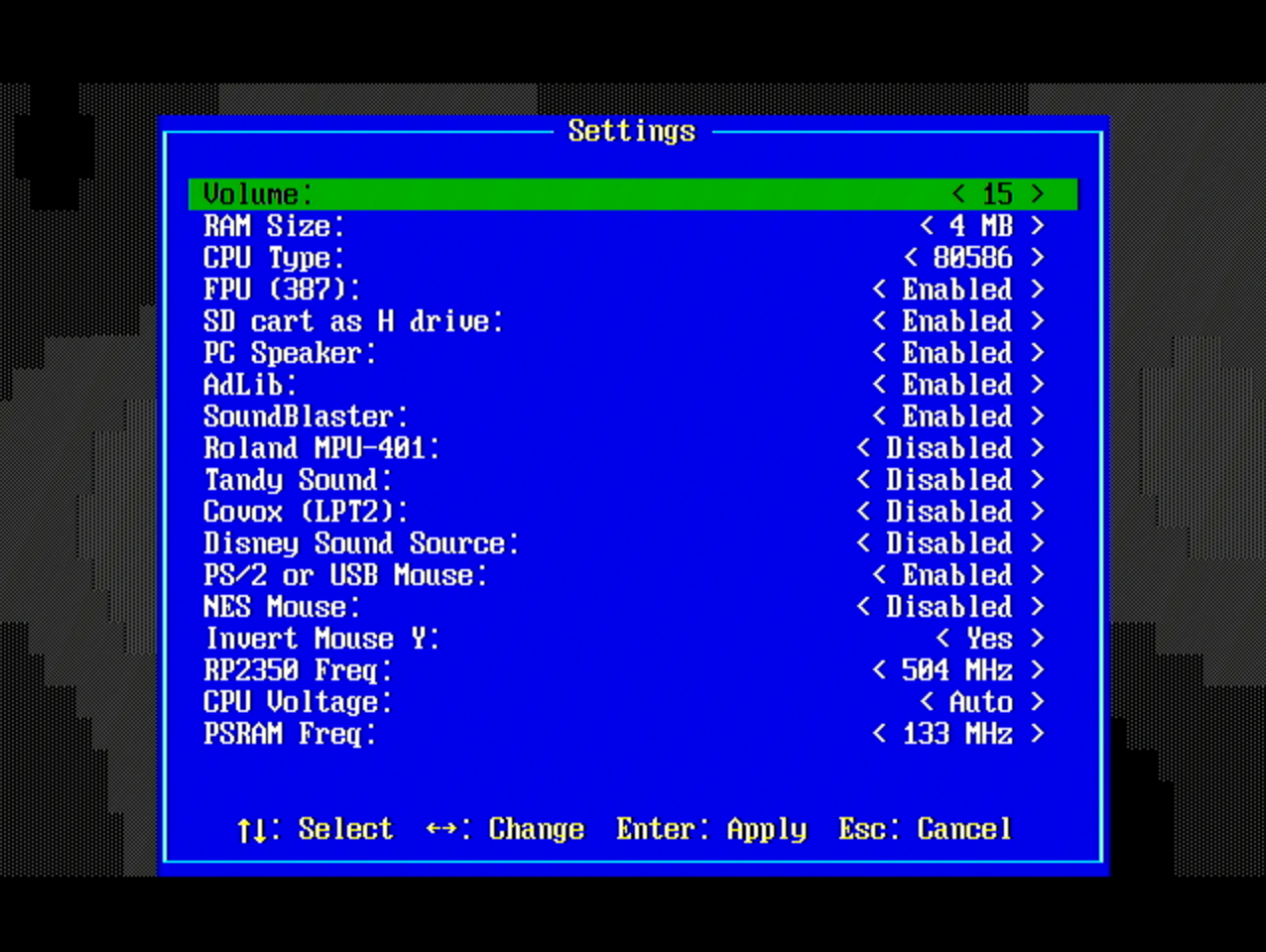Select the PSRAM Freq row label
The image size is (1266, 952).
290,734
